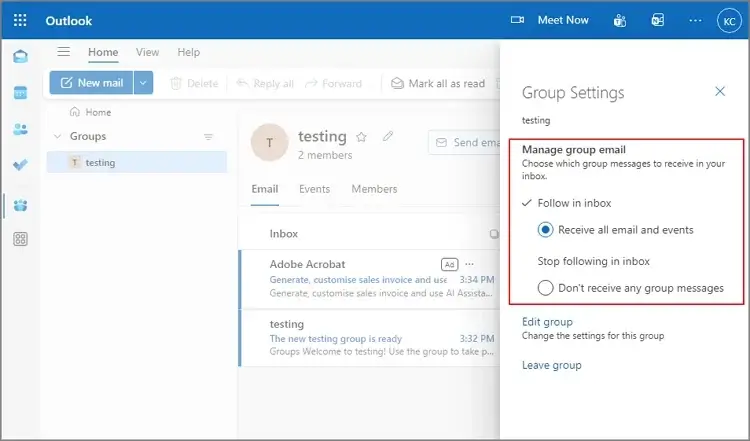Screen dimensions: 750x441
Task: Switch to the View ribbon tab
Action: [147, 52]
